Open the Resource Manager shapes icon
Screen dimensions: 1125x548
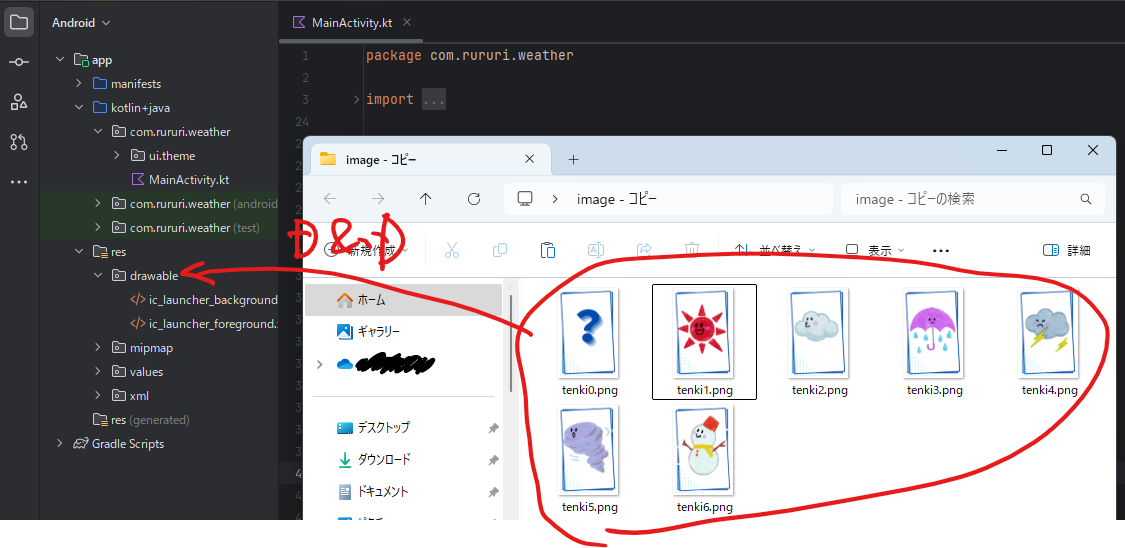(19, 102)
